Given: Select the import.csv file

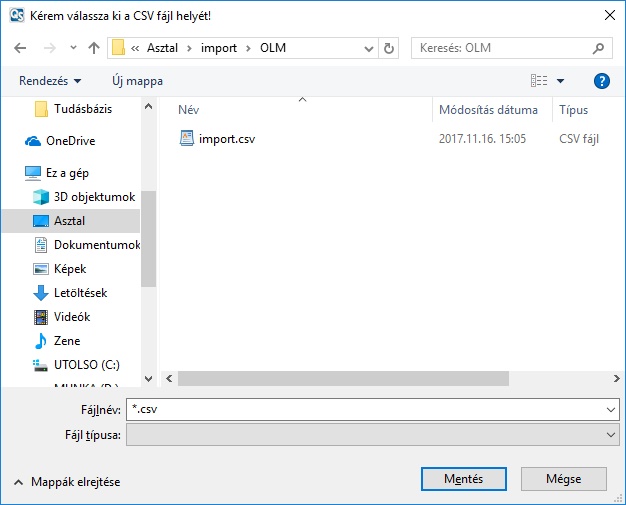Looking at the screenshot, I should point(226,139).
